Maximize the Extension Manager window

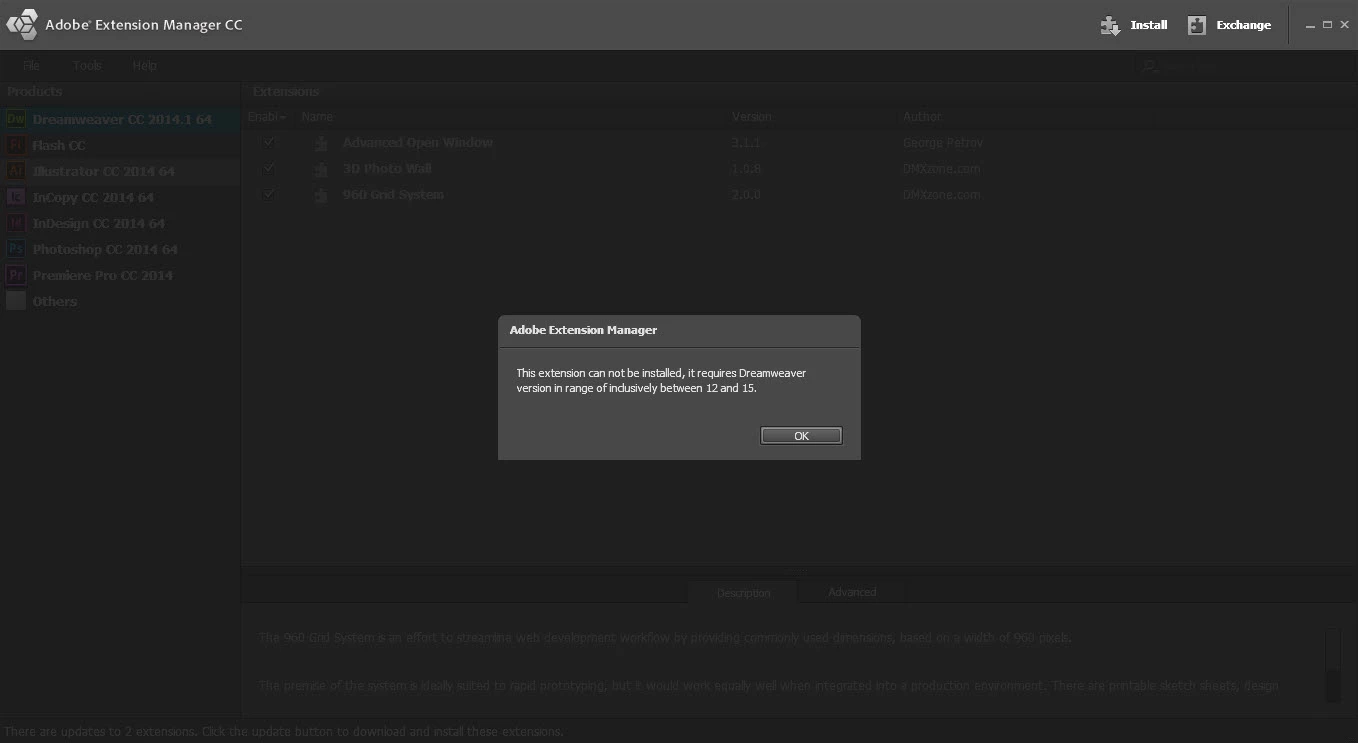[1327, 25]
